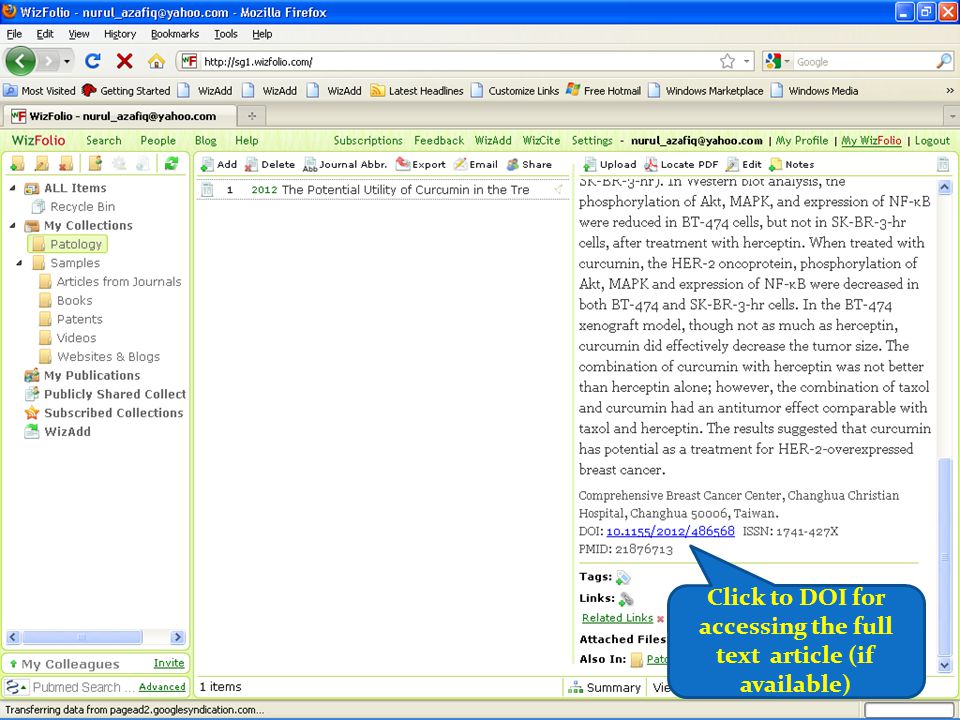
Task: Open the Bookmarks menu
Action: tap(175, 34)
